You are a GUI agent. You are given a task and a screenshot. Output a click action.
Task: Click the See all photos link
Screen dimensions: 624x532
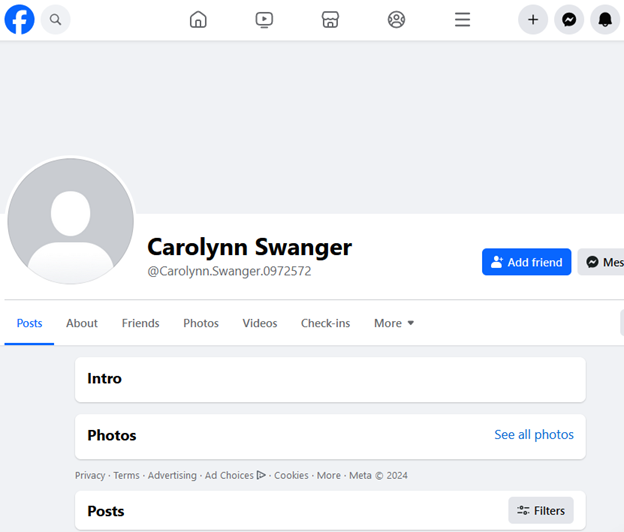tap(534, 435)
